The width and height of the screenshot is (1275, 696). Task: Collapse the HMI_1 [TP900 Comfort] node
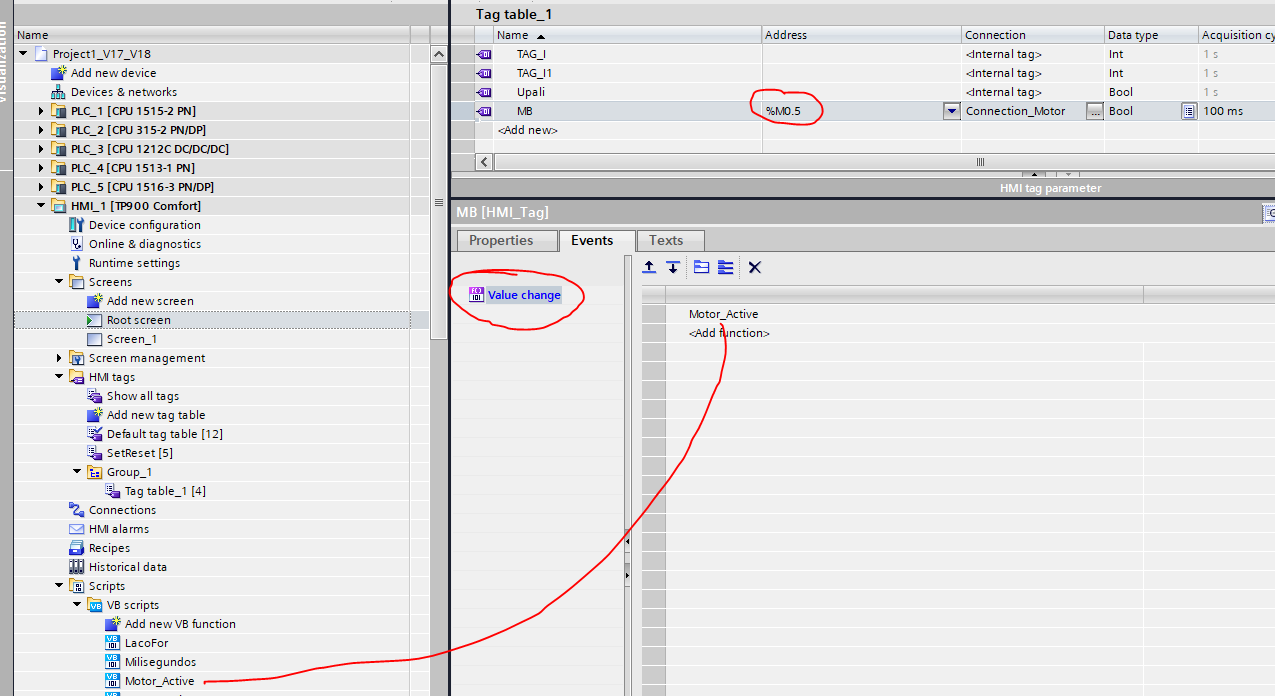(41, 206)
